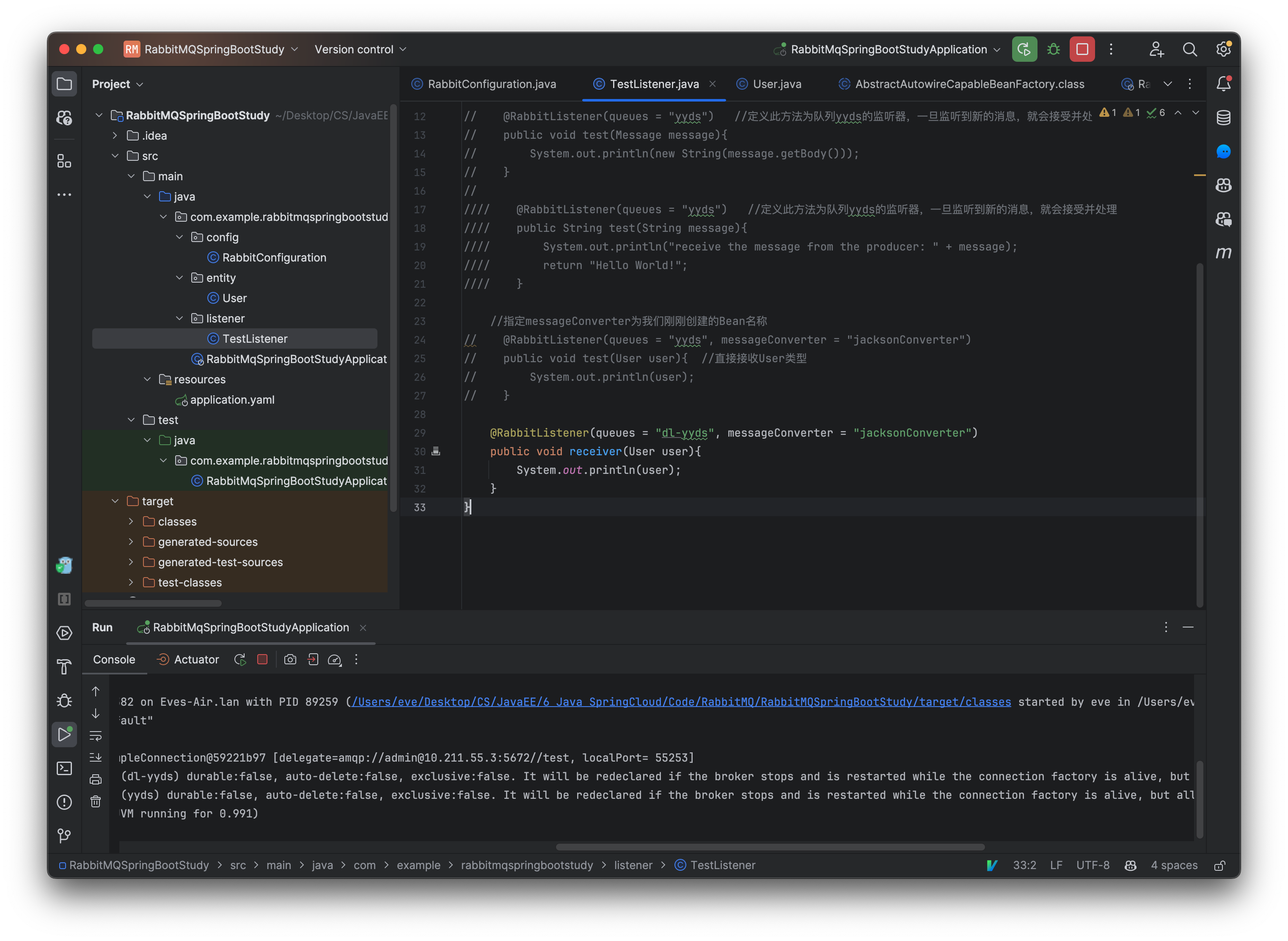This screenshot has height=941, width=1288.
Task: Toggle scroll-to-end in the console gutter
Action: [x=96, y=757]
